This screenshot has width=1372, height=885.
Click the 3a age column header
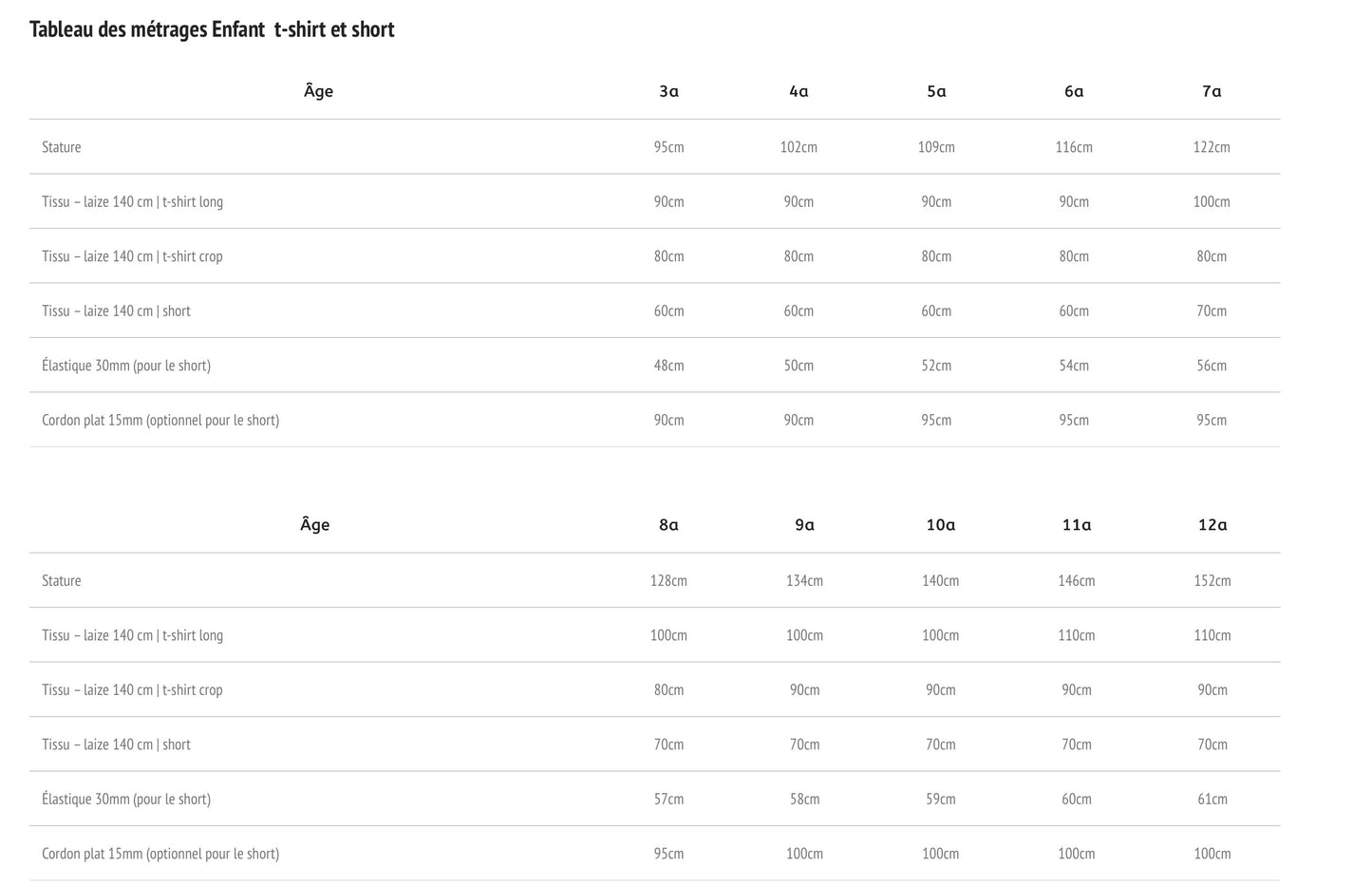pos(668,91)
